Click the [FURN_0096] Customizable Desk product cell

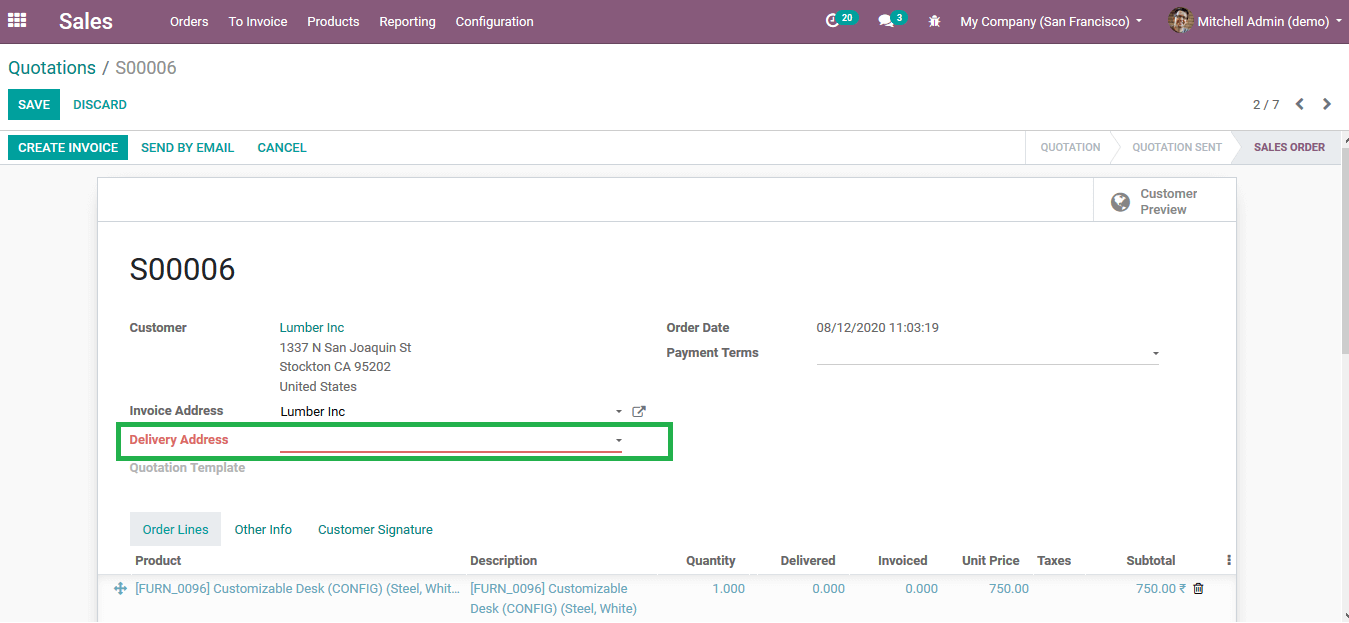[x=298, y=589]
